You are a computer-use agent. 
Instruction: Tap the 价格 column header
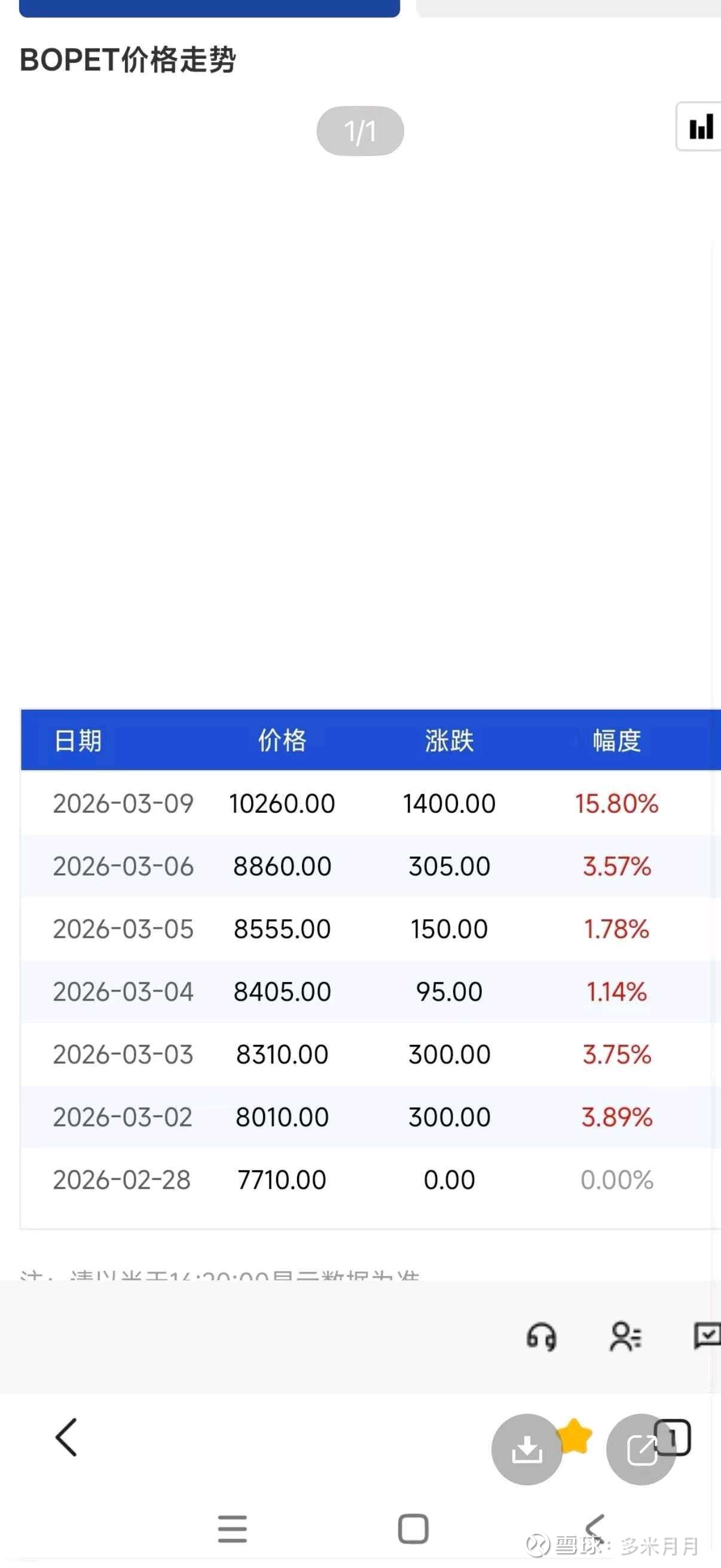282,740
